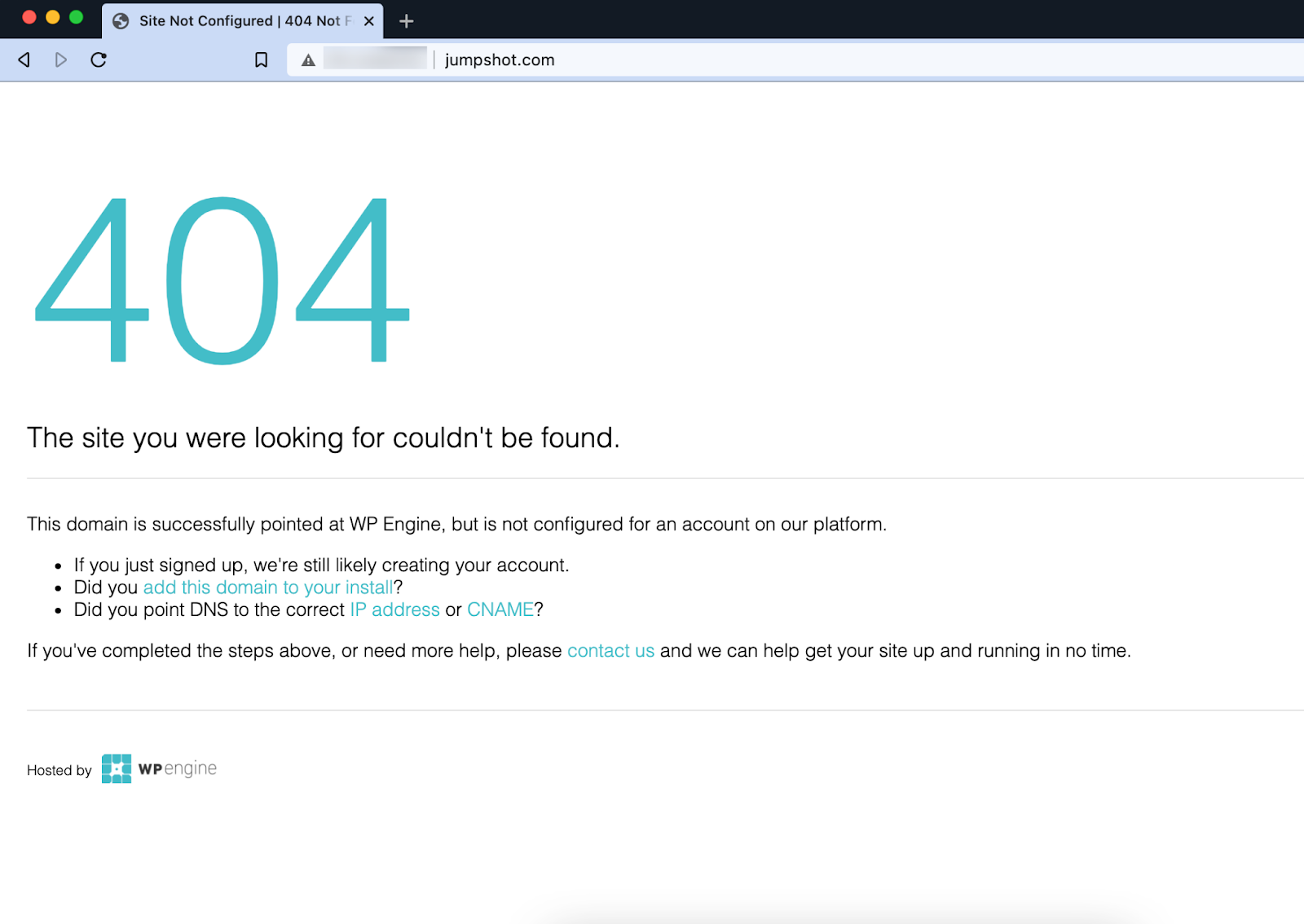Image resolution: width=1304 pixels, height=924 pixels.
Task: Close the Site Not Configured tab
Action: (369, 21)
